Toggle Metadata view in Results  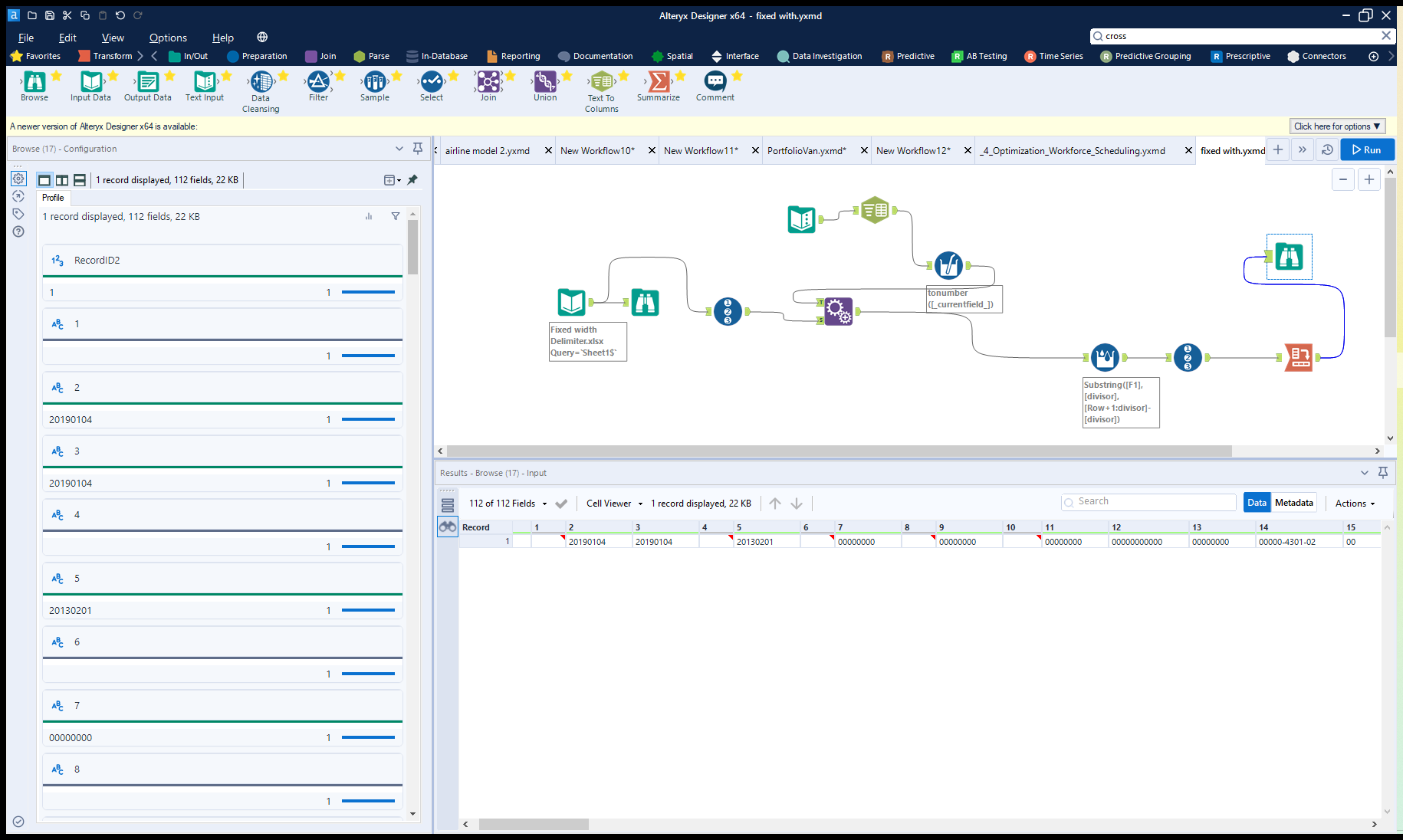[1293, 503]
